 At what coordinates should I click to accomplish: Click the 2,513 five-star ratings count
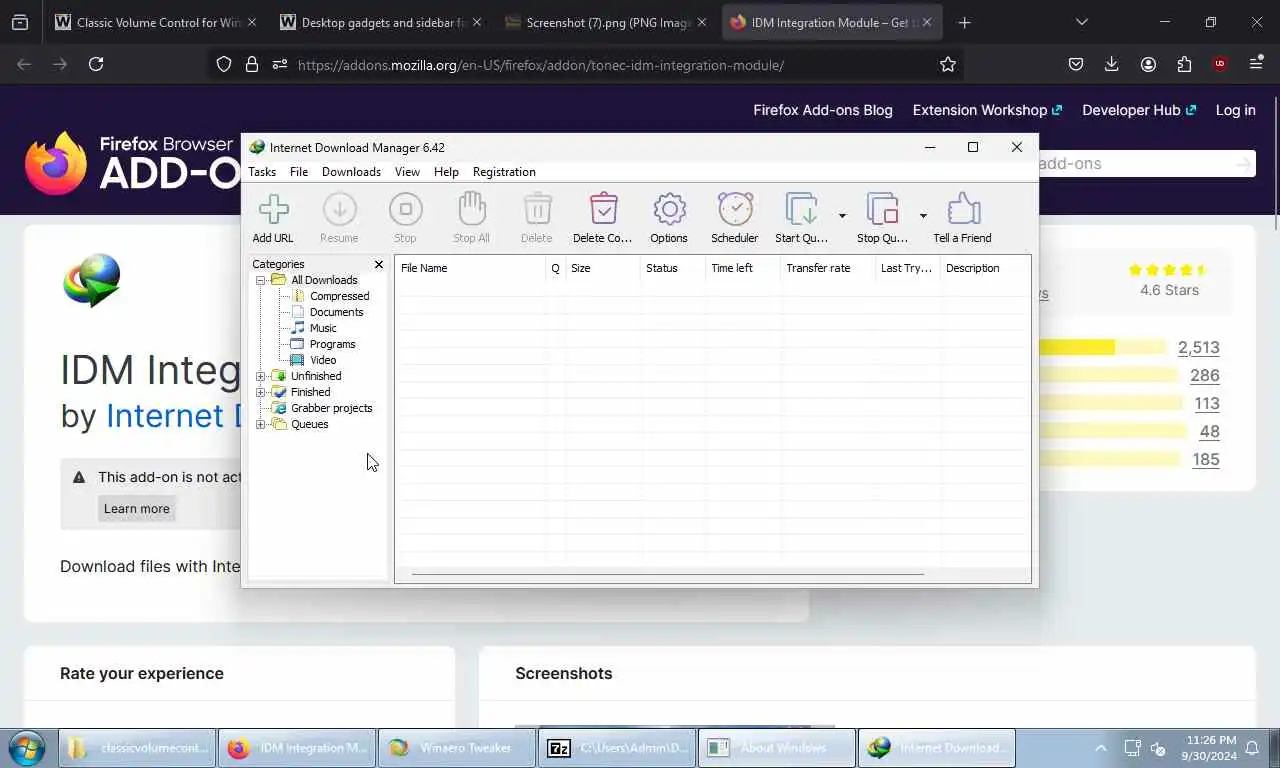click(x=1198, y=348)
